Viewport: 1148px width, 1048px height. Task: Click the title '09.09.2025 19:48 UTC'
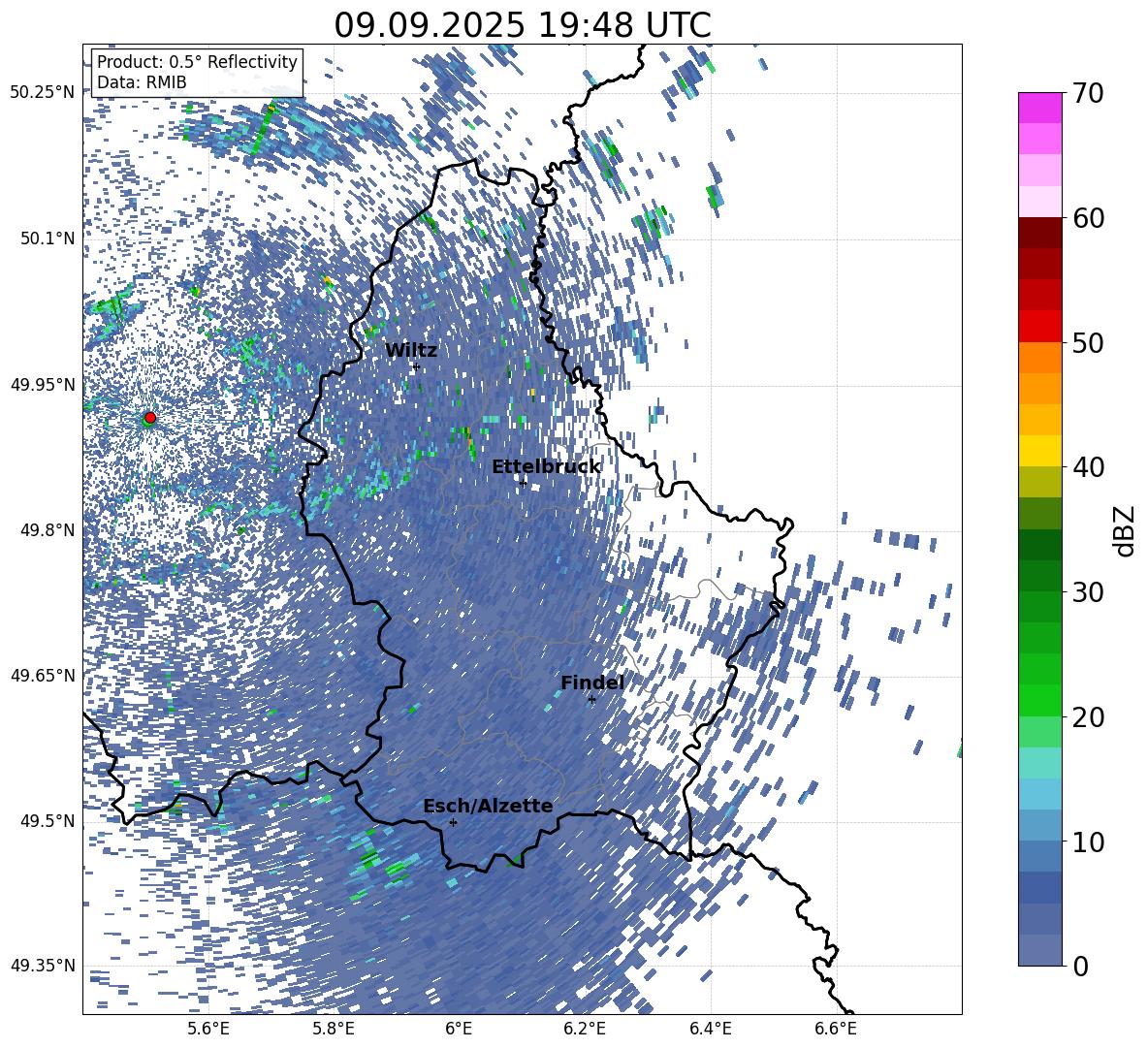[523, 25]
